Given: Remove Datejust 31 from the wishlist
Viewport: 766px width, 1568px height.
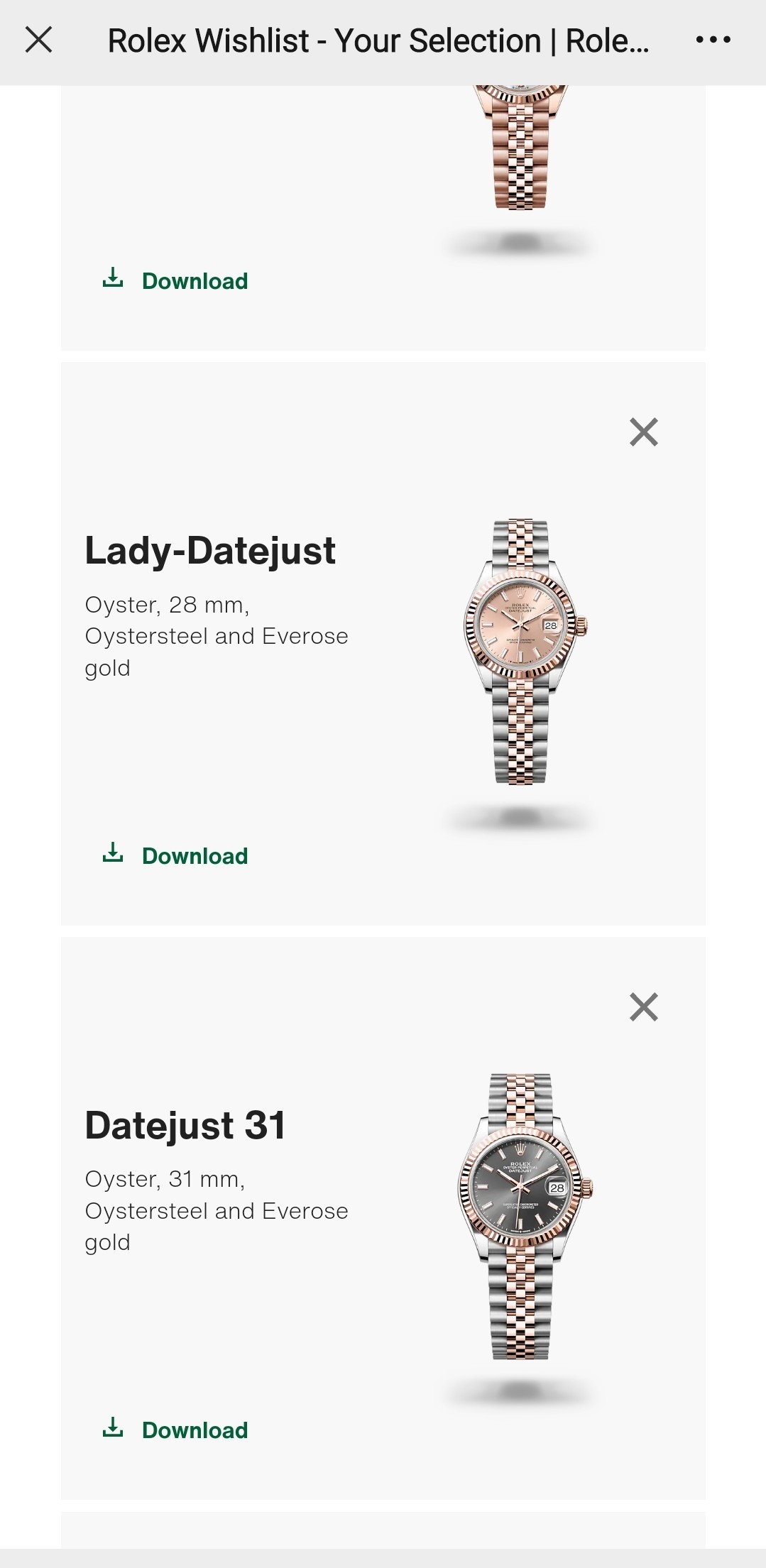Looking at the screenshot, I should 644,1007.
